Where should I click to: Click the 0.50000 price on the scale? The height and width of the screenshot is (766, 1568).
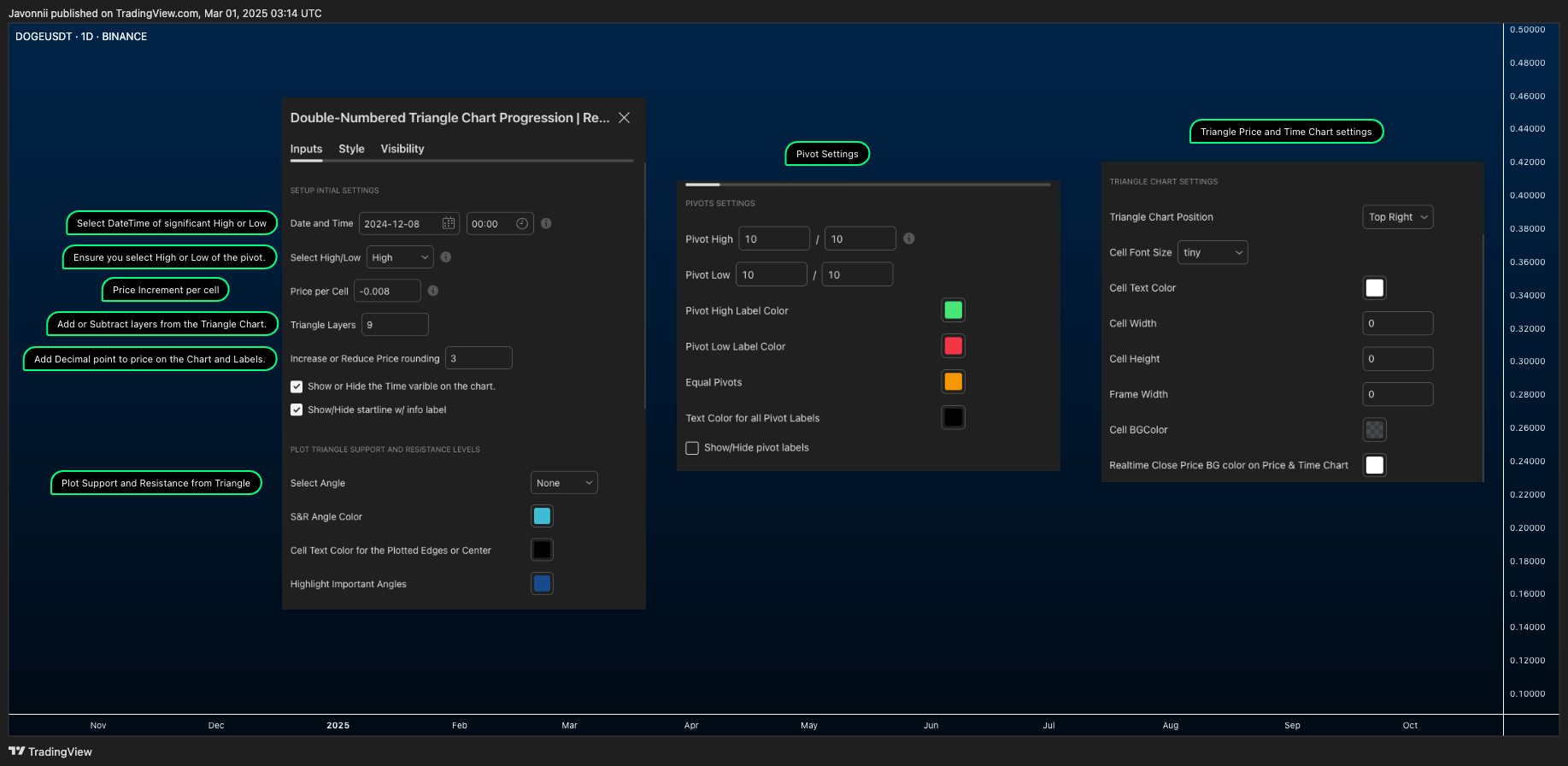click(x=1527, y=29)
